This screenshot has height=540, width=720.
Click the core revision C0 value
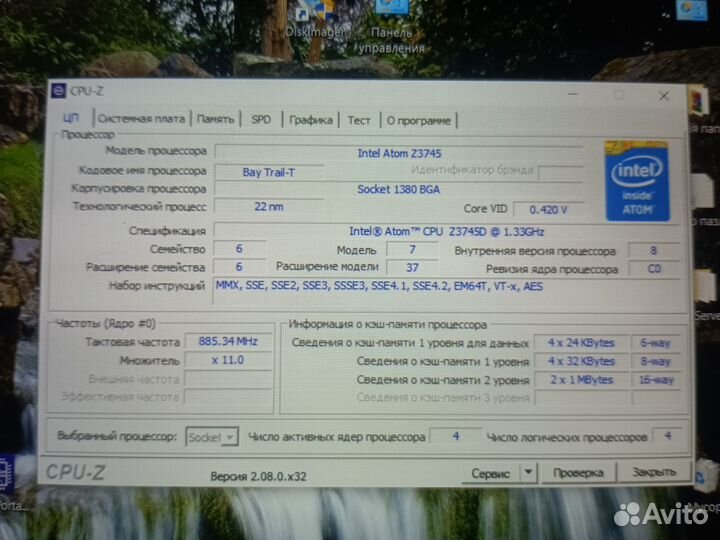pos(654,269)
